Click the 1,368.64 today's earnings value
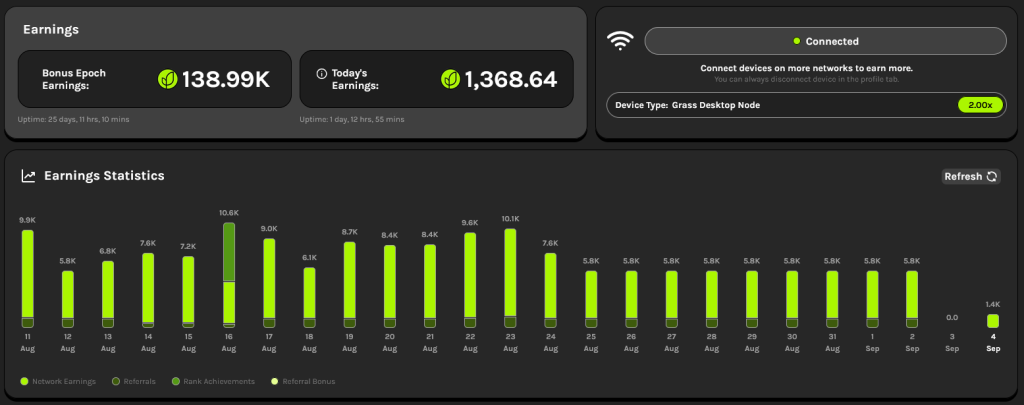The height and width of the screenshot is (405, 1024). pyautogui.click(x=511, y=80)
